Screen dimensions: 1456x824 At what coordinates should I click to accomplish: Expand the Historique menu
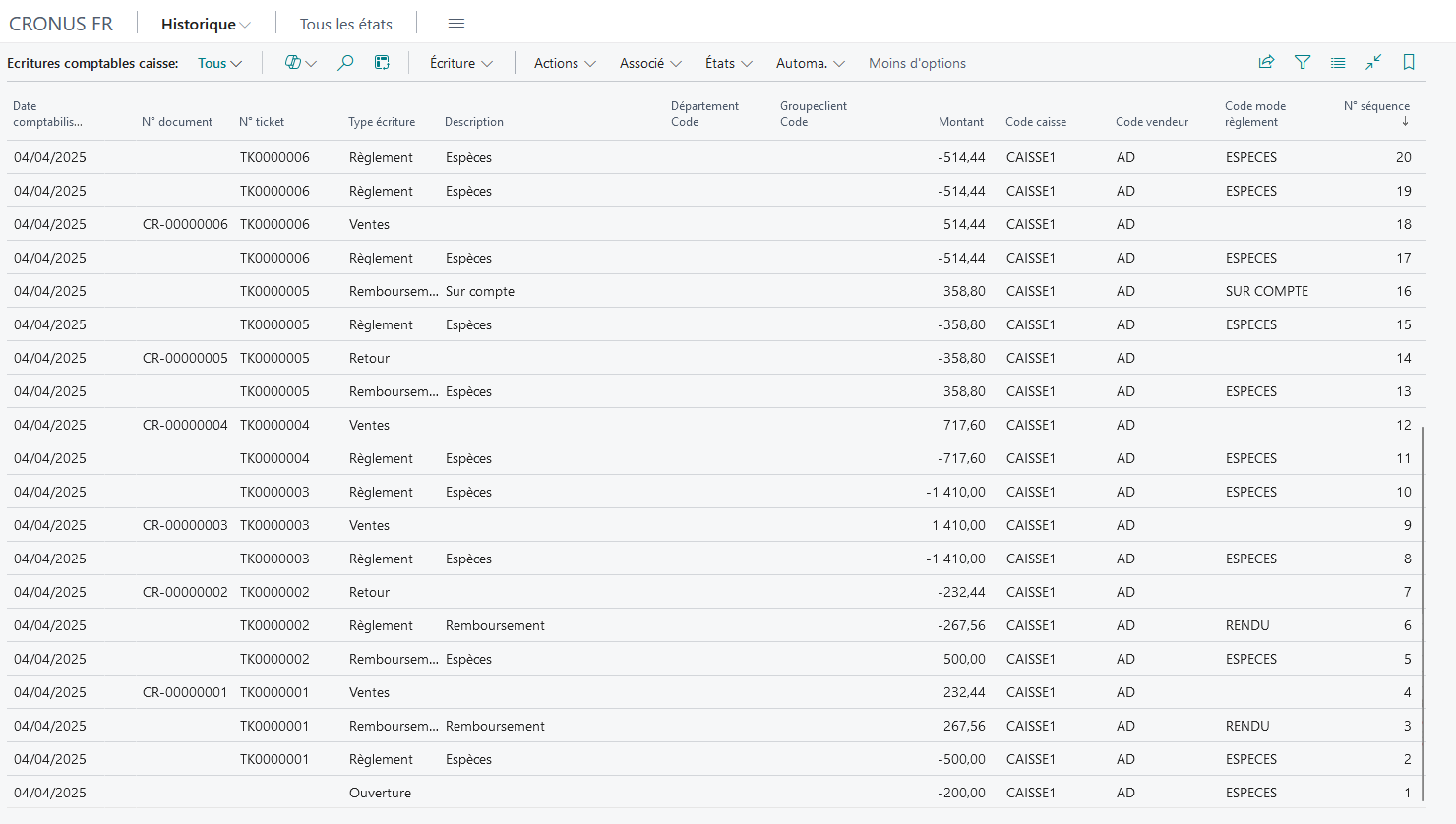(x=206, y=24)
